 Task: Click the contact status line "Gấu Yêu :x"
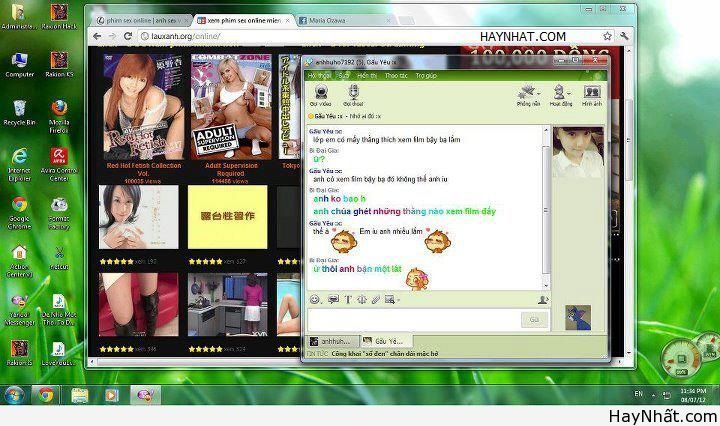coord(328,116)
